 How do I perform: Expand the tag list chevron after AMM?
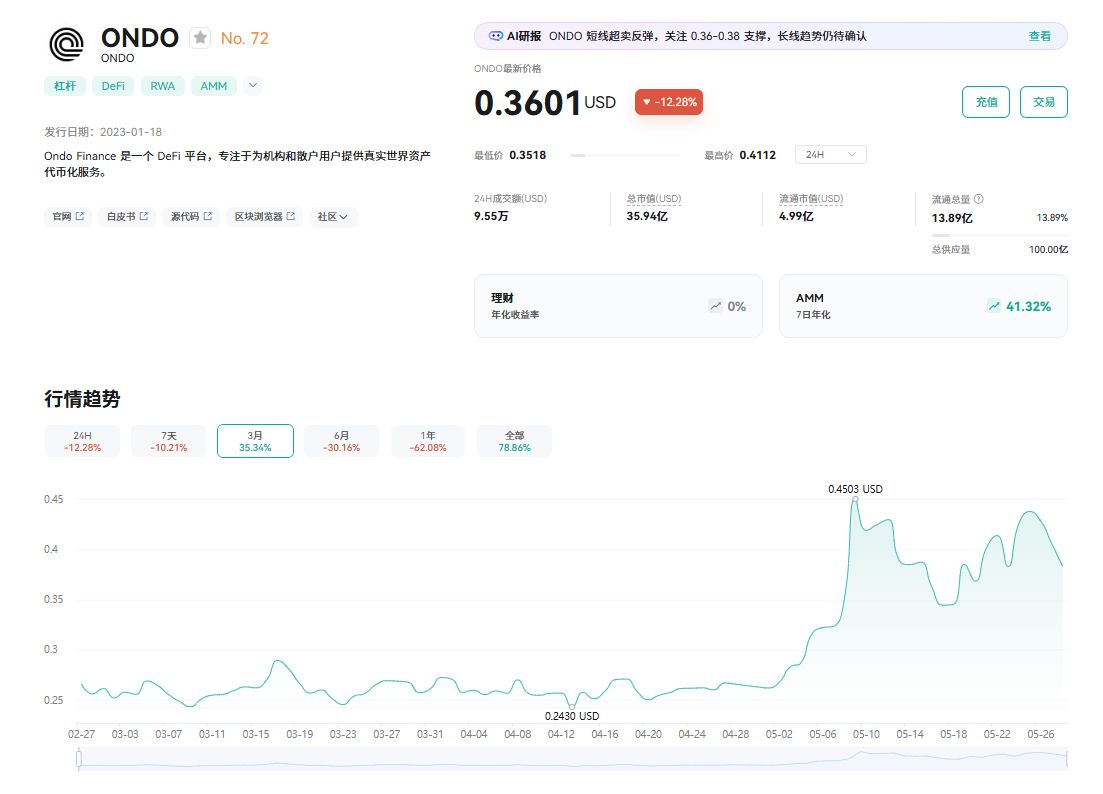click(x=253, y=85)
